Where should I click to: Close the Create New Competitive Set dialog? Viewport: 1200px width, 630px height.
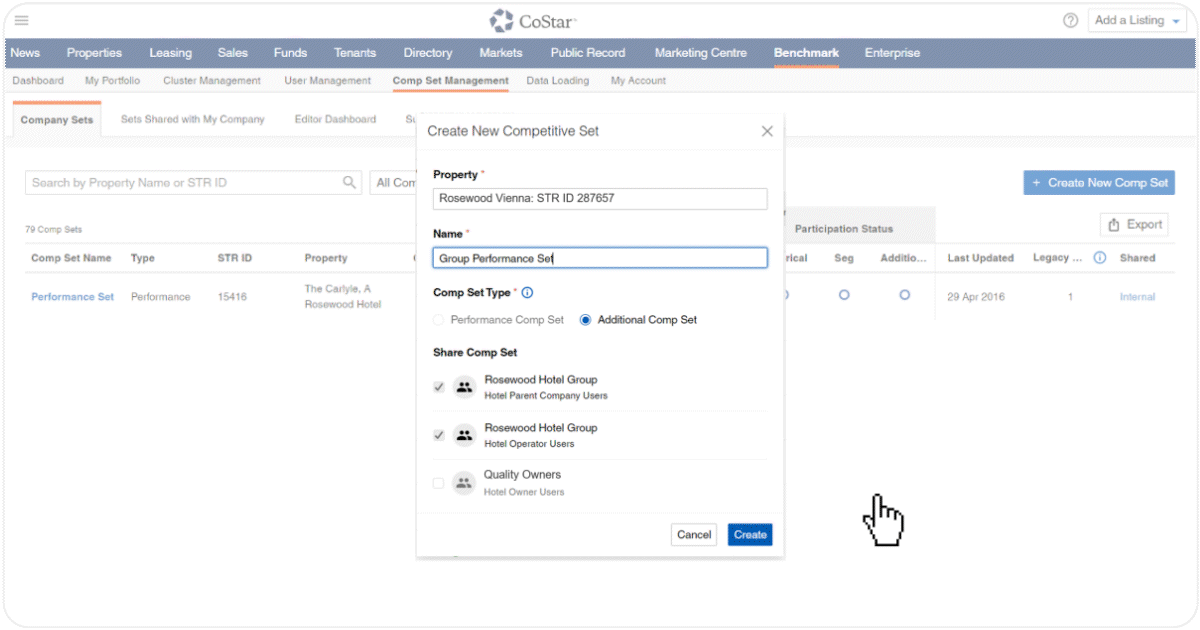767,131
